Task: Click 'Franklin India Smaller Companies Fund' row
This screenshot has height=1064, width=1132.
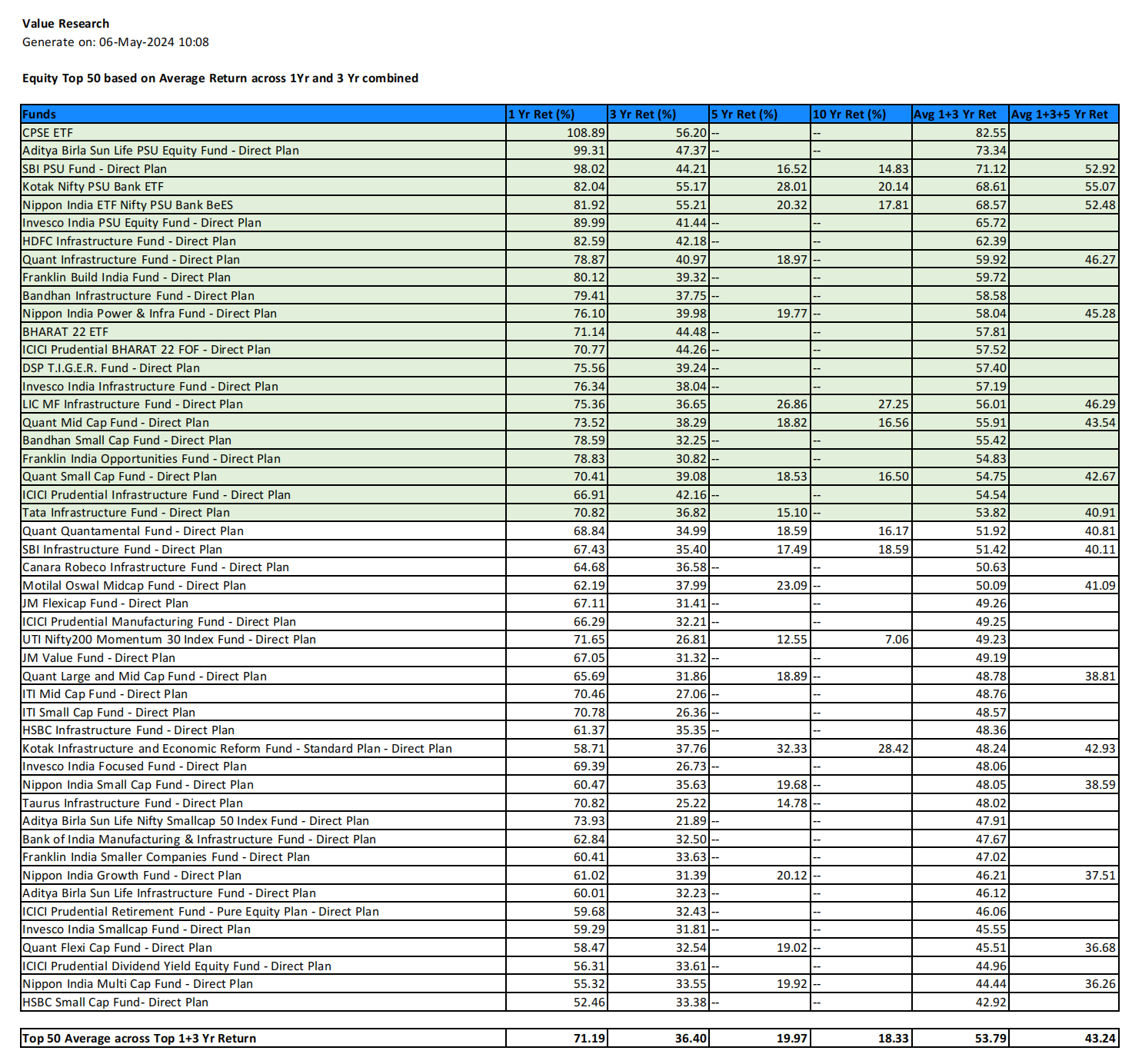Action: coord(570,857)
